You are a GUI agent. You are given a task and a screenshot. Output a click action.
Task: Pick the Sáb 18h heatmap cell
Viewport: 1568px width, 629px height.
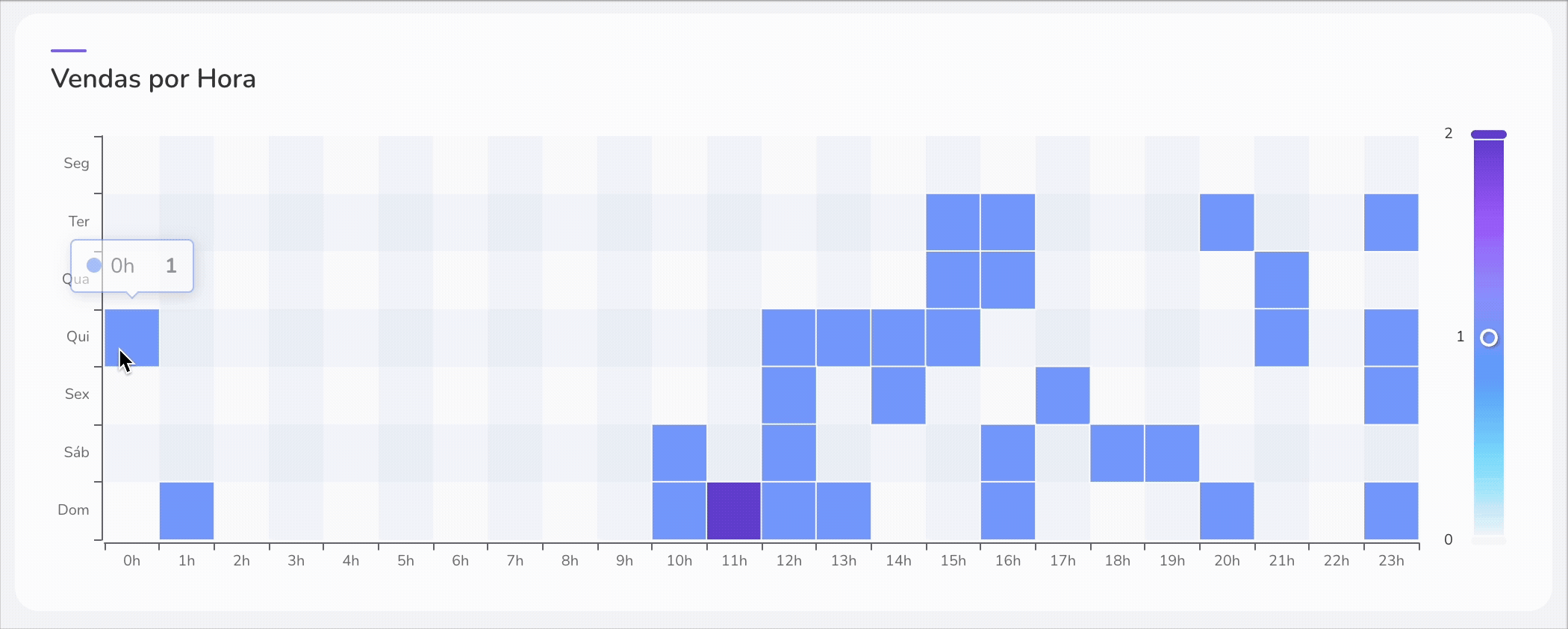pos(1117,453)
